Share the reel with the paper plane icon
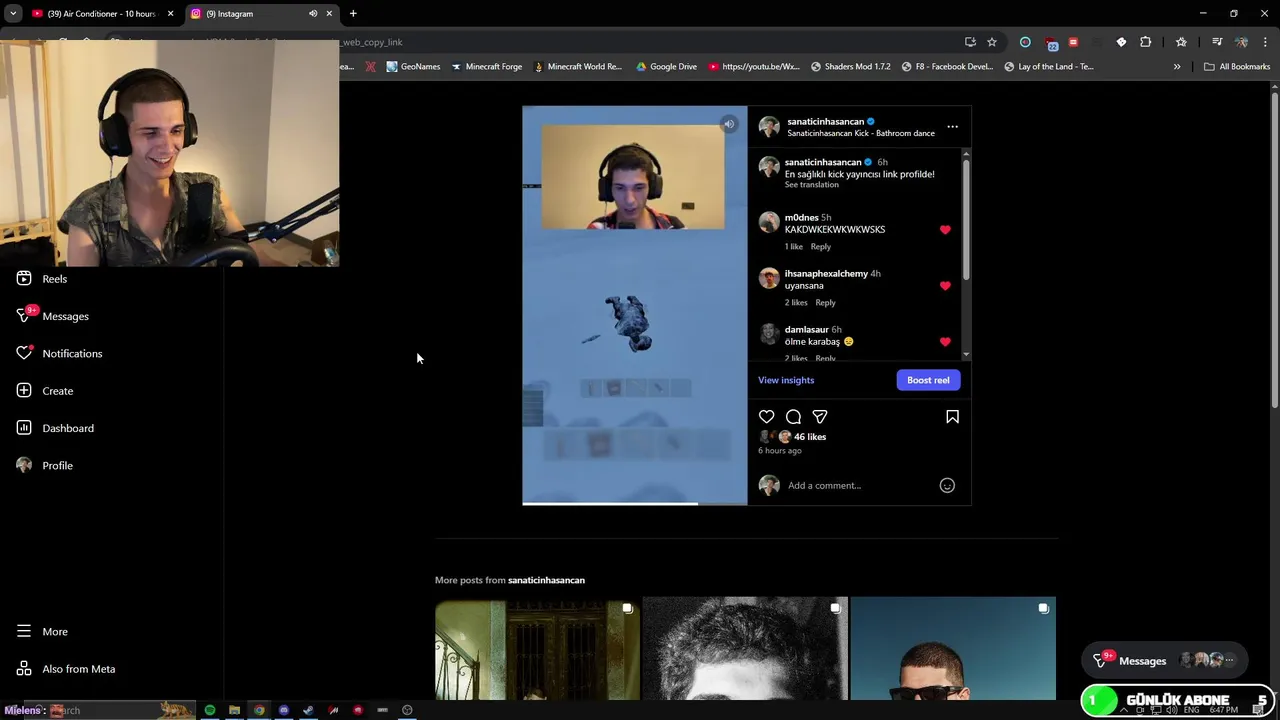Viewport: 1280px width, 720px height. coord(820,417)
